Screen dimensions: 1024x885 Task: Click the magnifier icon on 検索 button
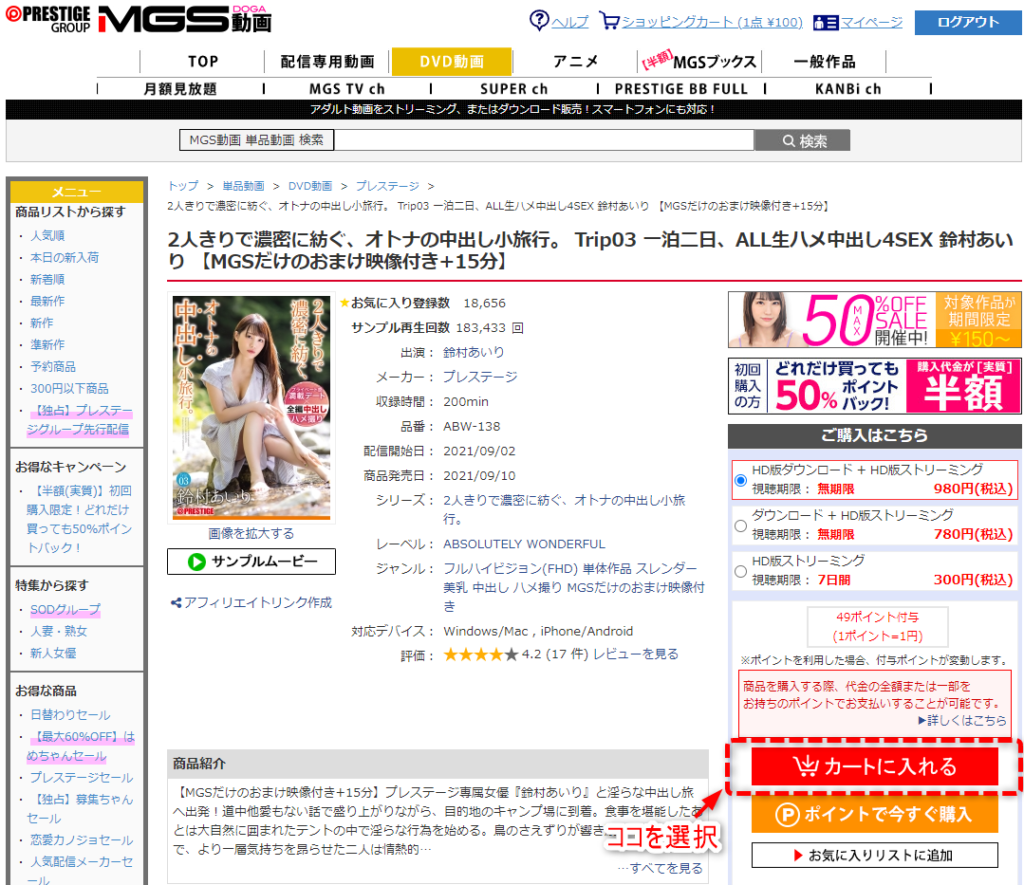788,141
